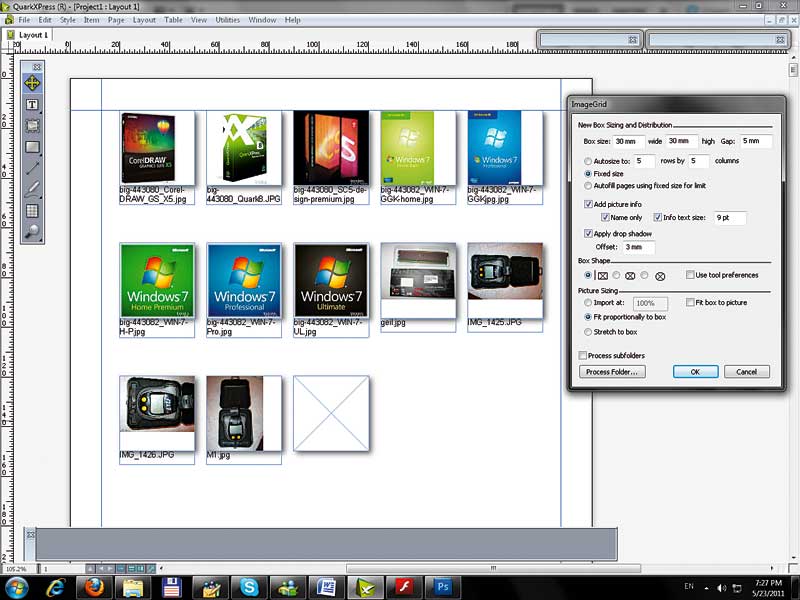Click the oval box shape icon
Image resolution: width=800 pixels, height=600 pixels.
click(660, 276)
